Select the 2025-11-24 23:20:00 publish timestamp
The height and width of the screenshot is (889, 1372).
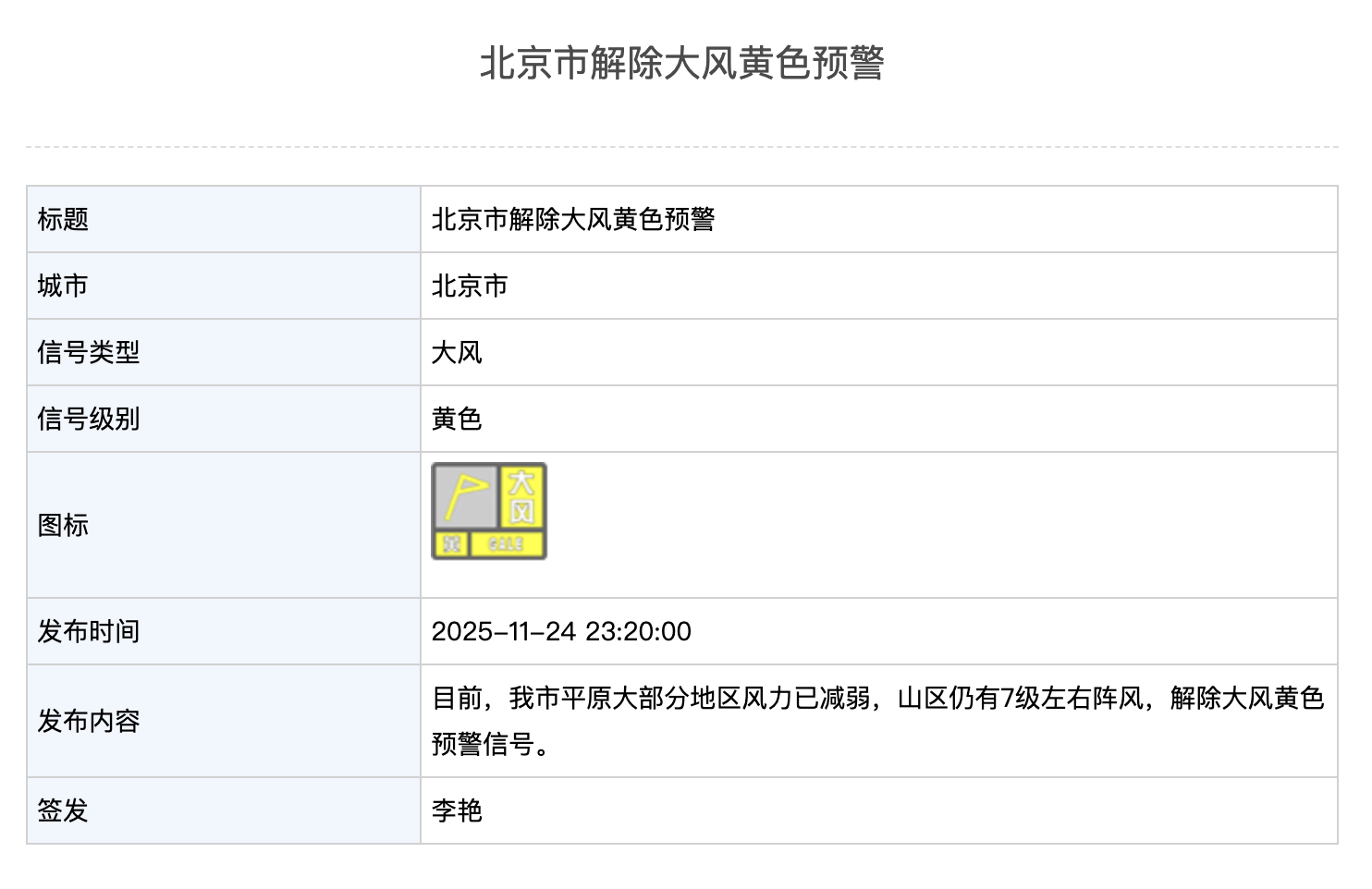pyautogui.click(x=561, y=631)
